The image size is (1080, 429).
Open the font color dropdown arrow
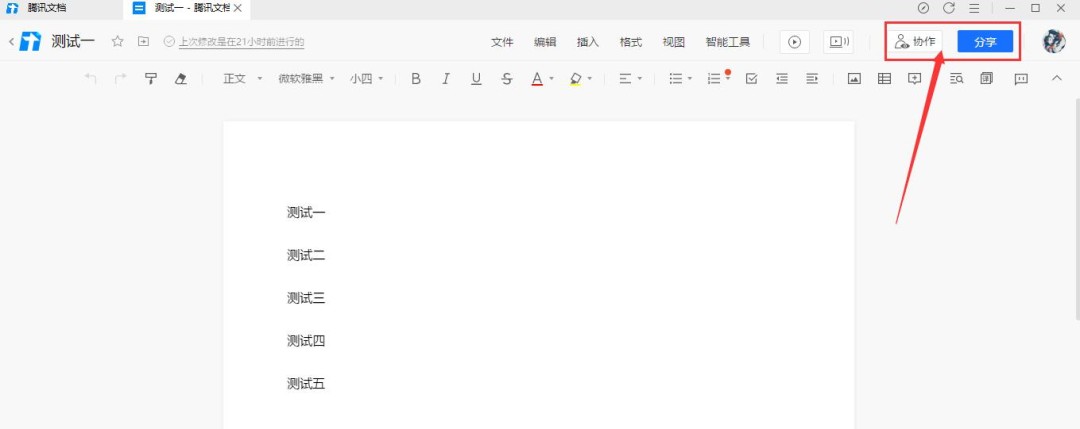[552, 79]
